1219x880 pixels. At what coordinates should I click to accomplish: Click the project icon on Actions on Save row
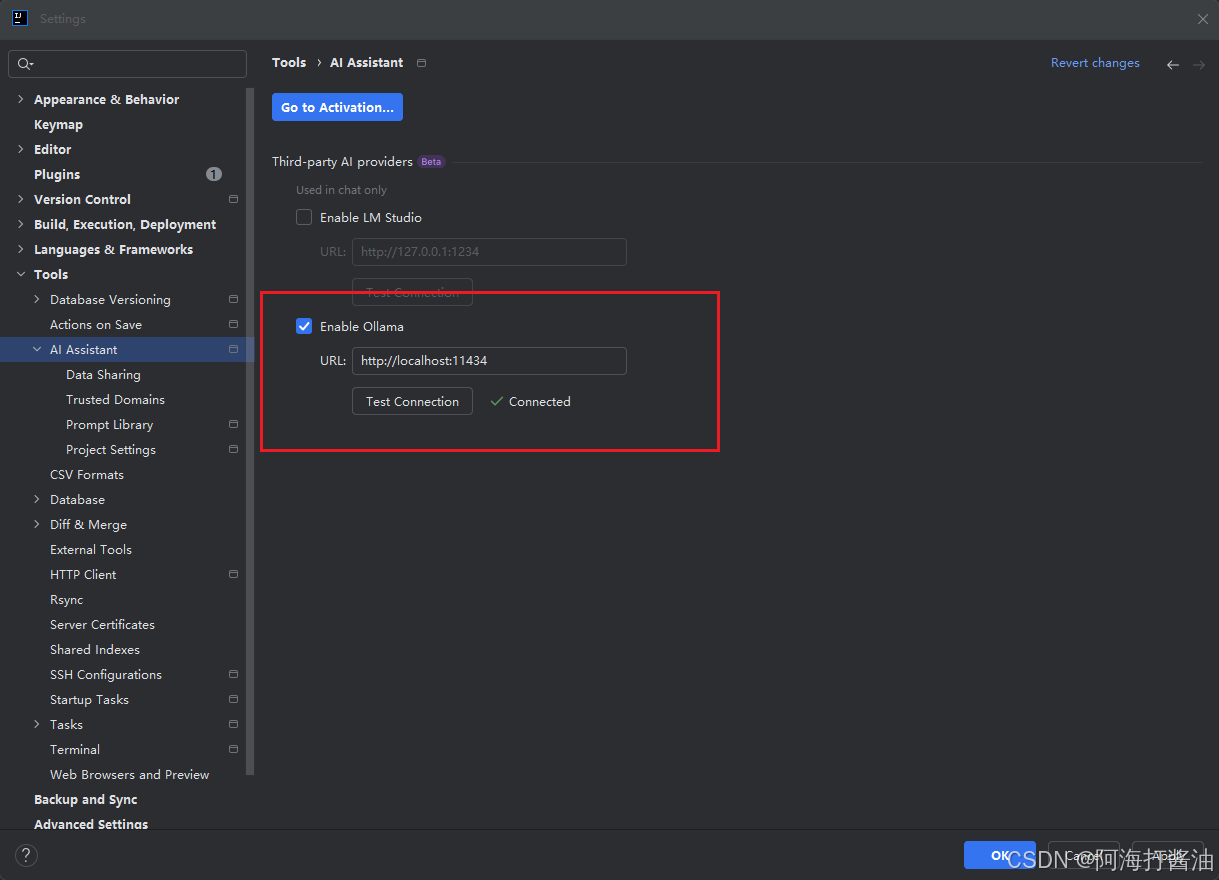click(x=233, y=324)
